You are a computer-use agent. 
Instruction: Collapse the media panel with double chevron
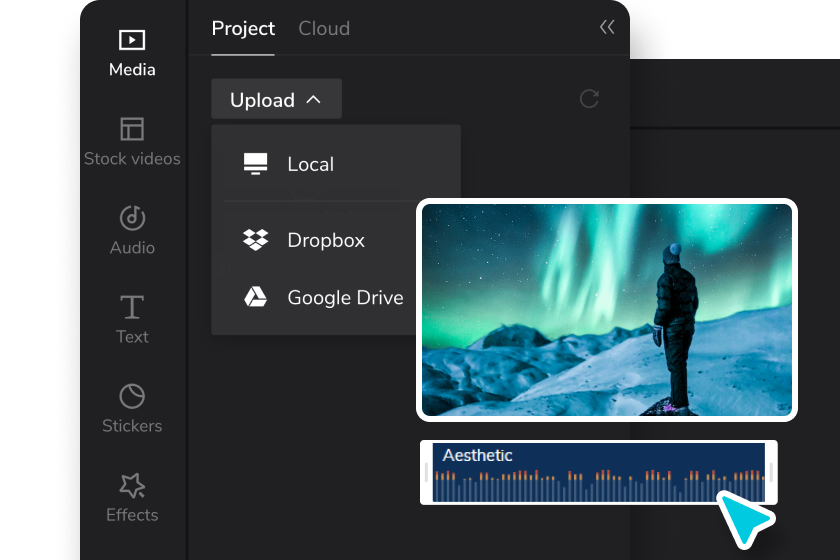607,27
